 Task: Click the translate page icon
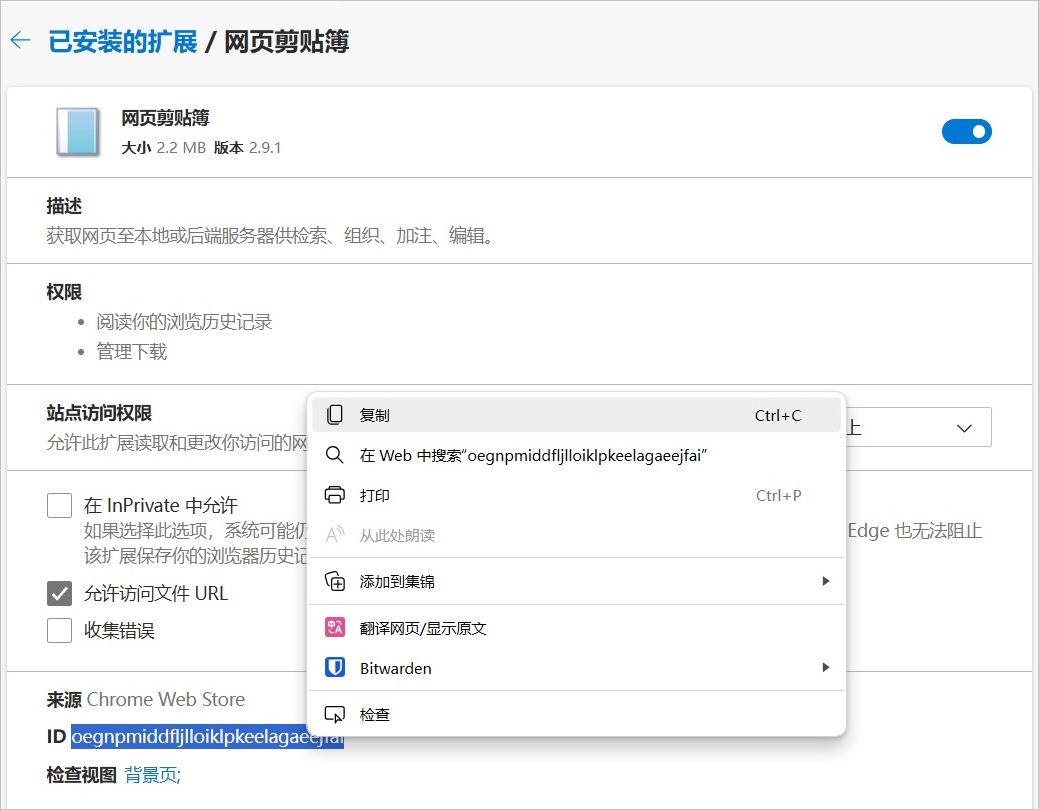[x=335, y=628]
